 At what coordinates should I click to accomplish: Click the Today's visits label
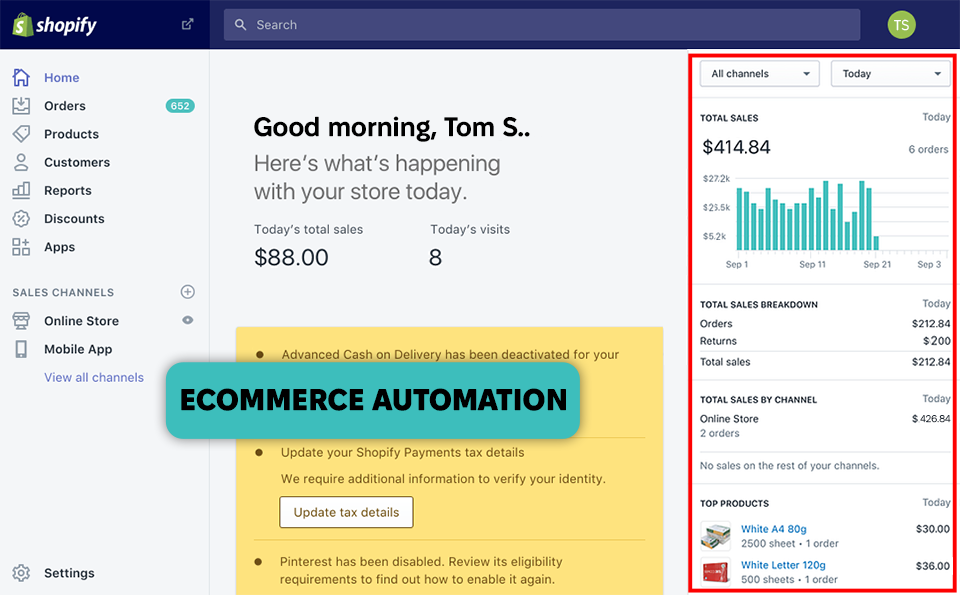tap(470, 230)
